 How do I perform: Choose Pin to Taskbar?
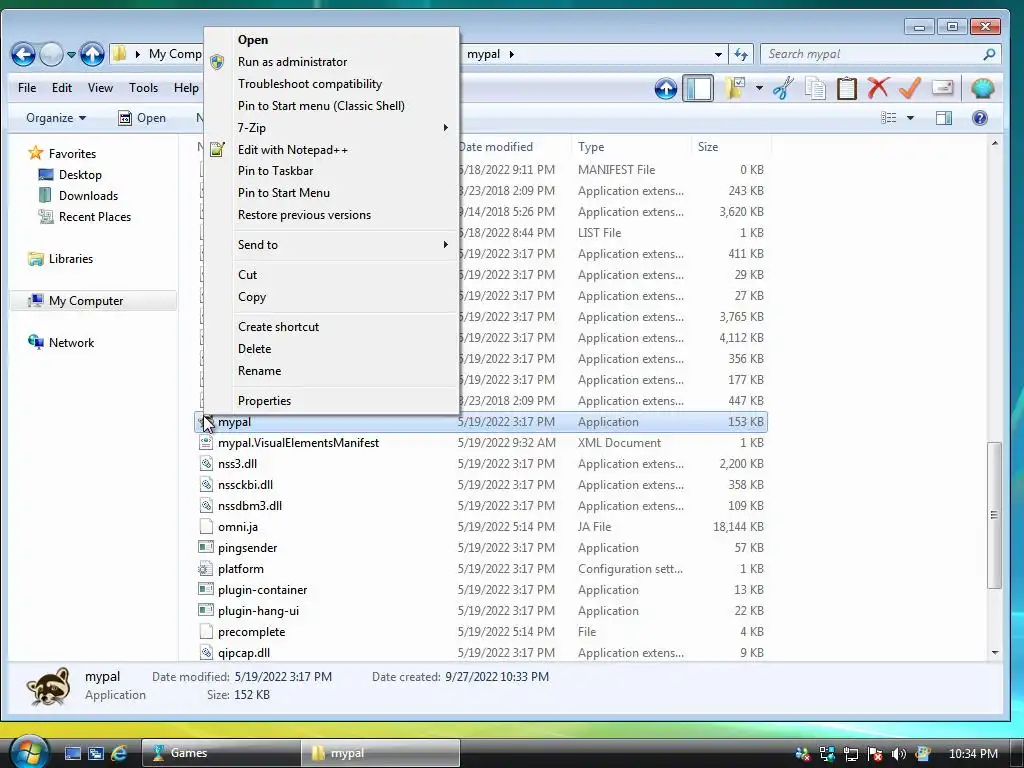(x=332, y=171)
